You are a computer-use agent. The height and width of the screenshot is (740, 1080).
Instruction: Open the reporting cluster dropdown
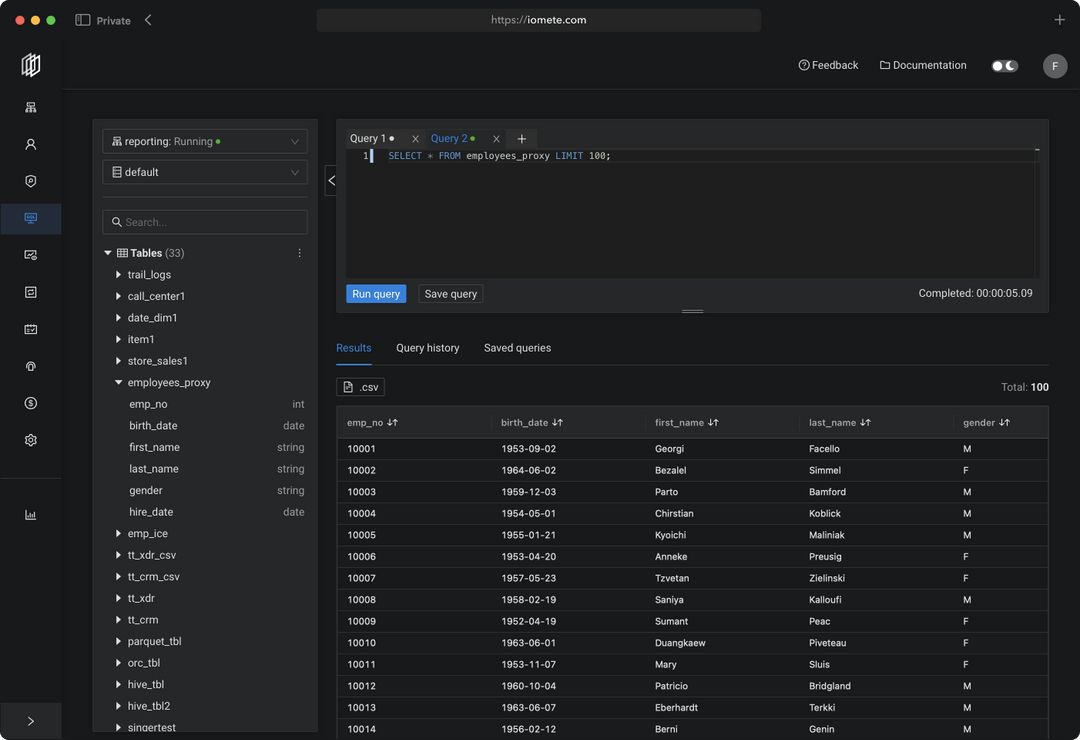pos(204,141)
